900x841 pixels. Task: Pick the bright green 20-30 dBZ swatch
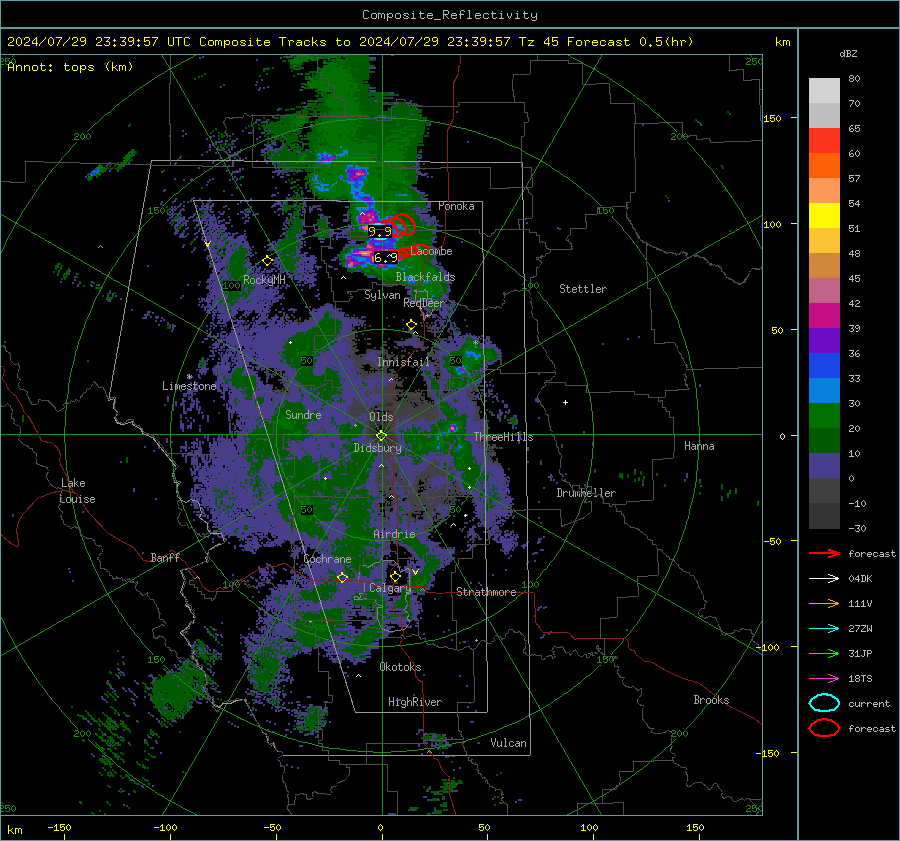coord(824,416)
